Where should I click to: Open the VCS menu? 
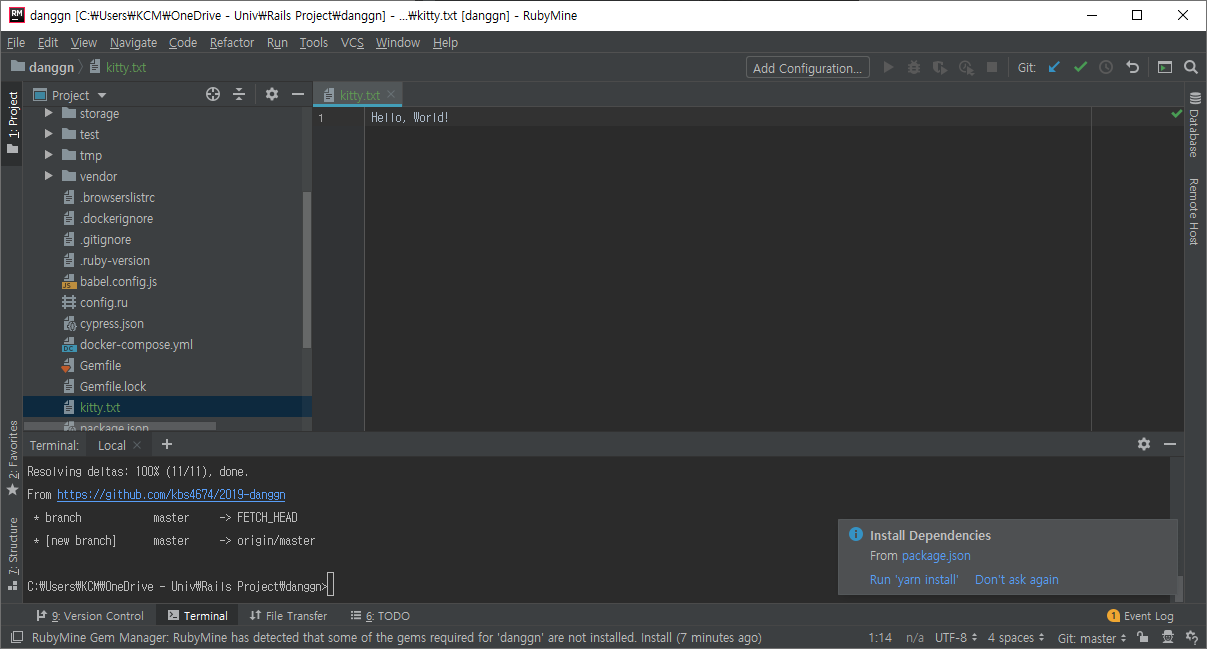[x=352, y=43]
